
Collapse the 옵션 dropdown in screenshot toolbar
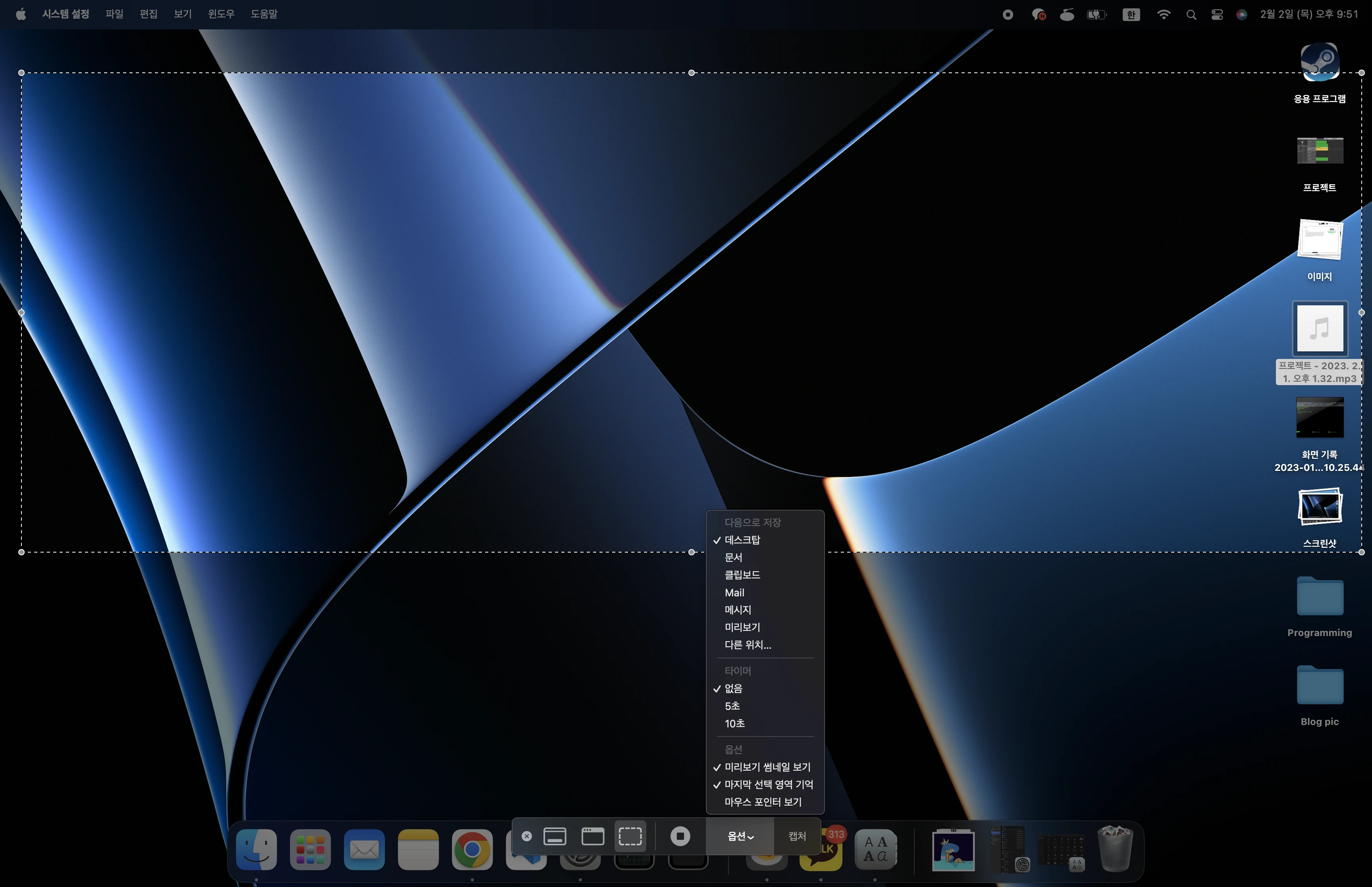(x=740, y=836)
